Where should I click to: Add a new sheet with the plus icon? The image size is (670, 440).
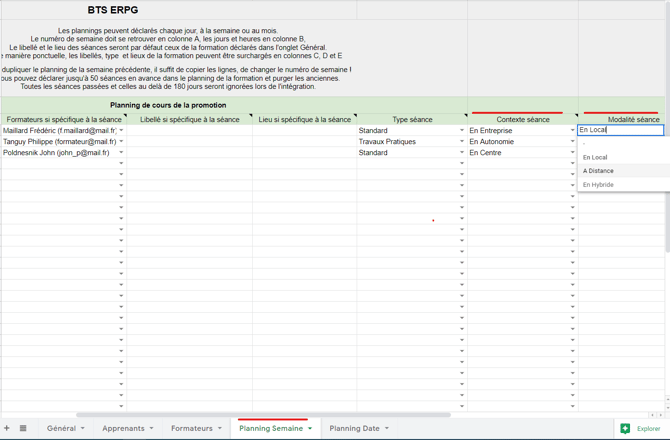6,428
